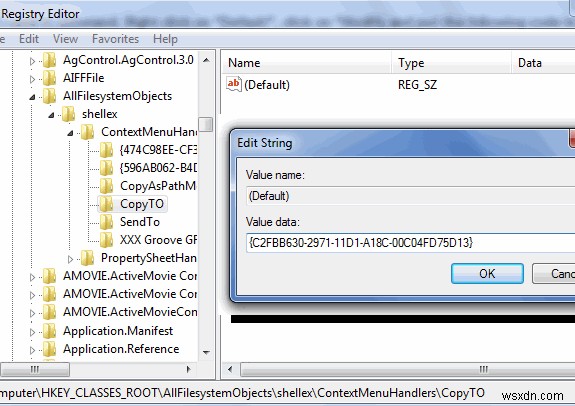Click the CopyAsPathMenu folder icon
575x406 pixels.
point(107,186)
